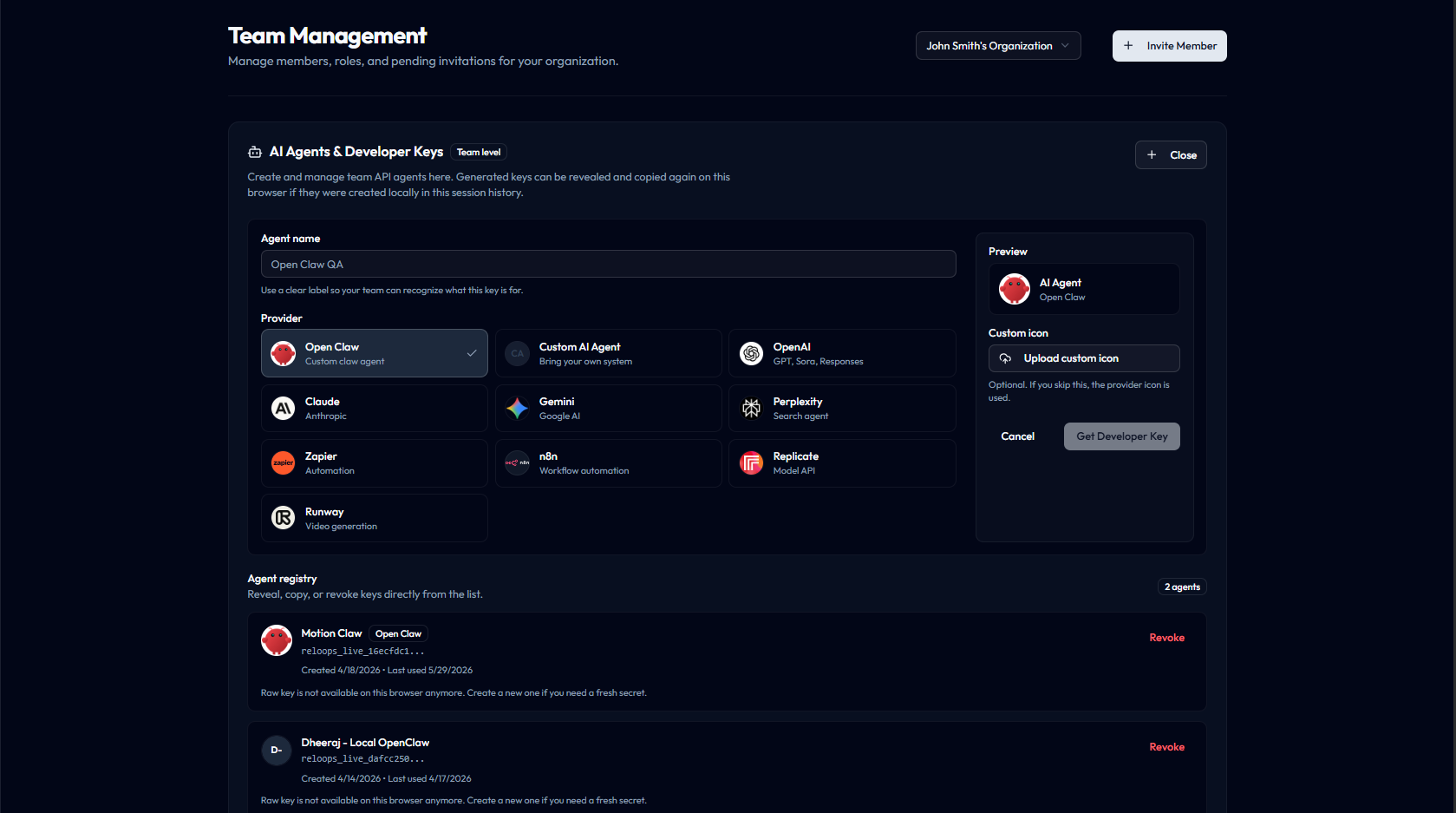1456x813 pixels.
Task: Select Zapier Automation provider
Action: (375, 463)
